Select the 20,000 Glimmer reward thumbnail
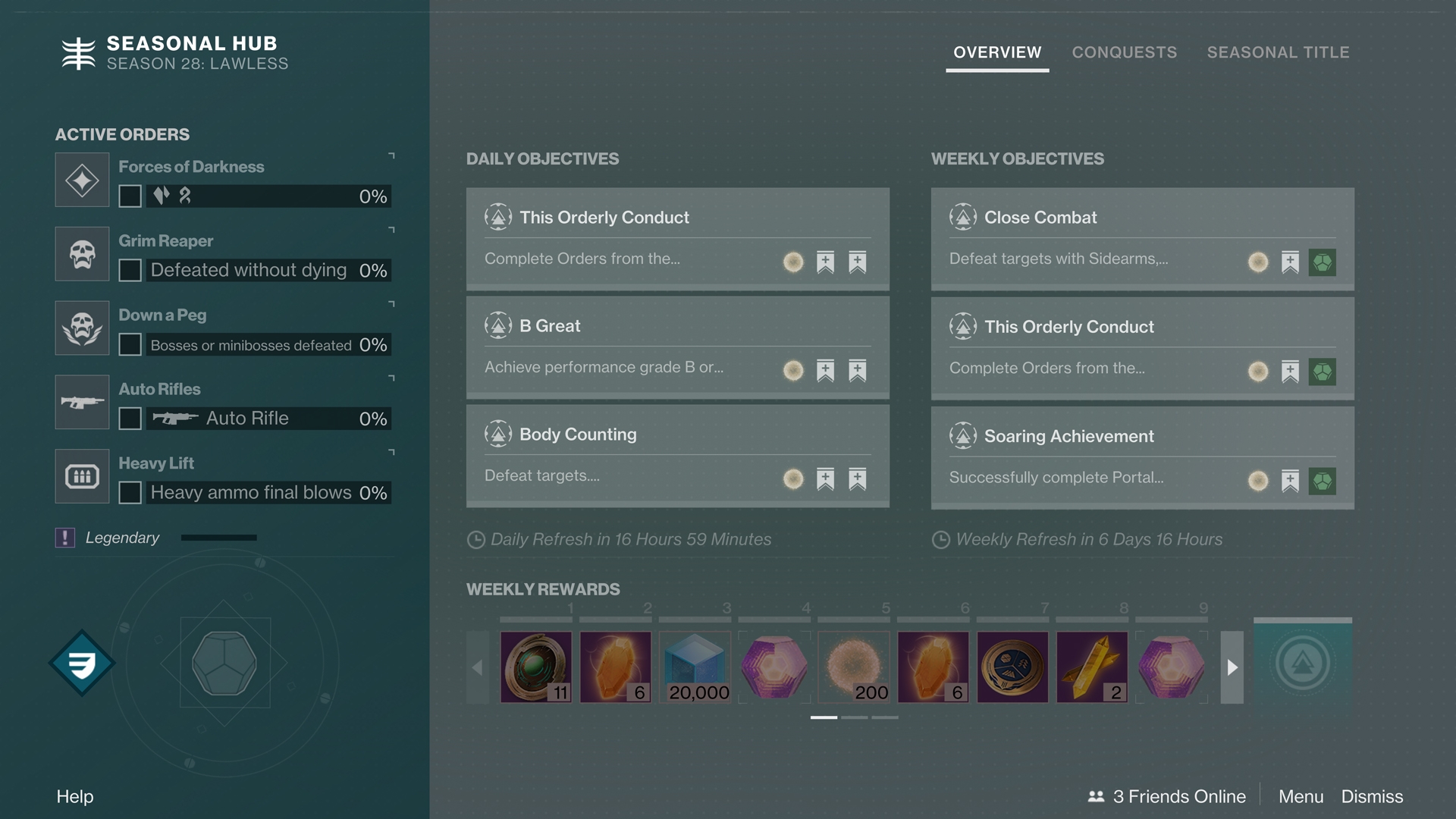 (x=695, y=667)
